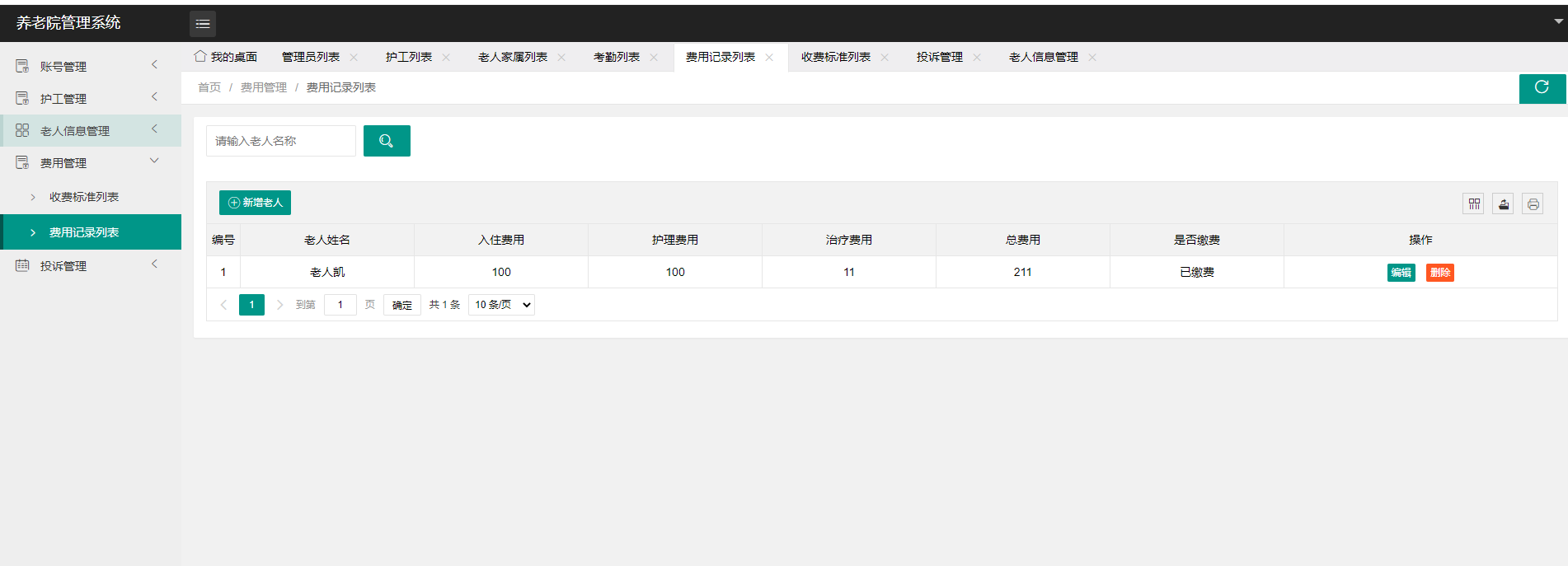
Task: Close the 收费标准列表 tab
Action: pyautogui.click(x=885, y=57)
